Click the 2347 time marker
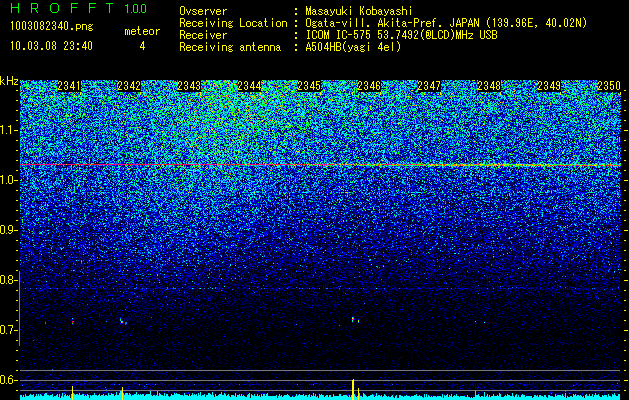 pos(429,86)
